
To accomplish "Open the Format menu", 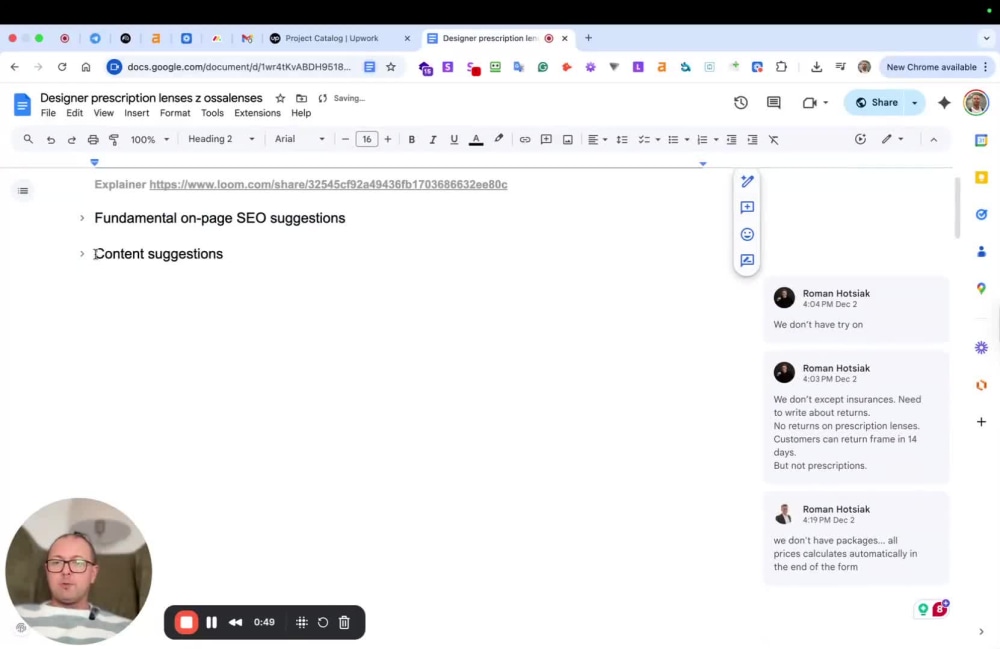I will [175, 113].
